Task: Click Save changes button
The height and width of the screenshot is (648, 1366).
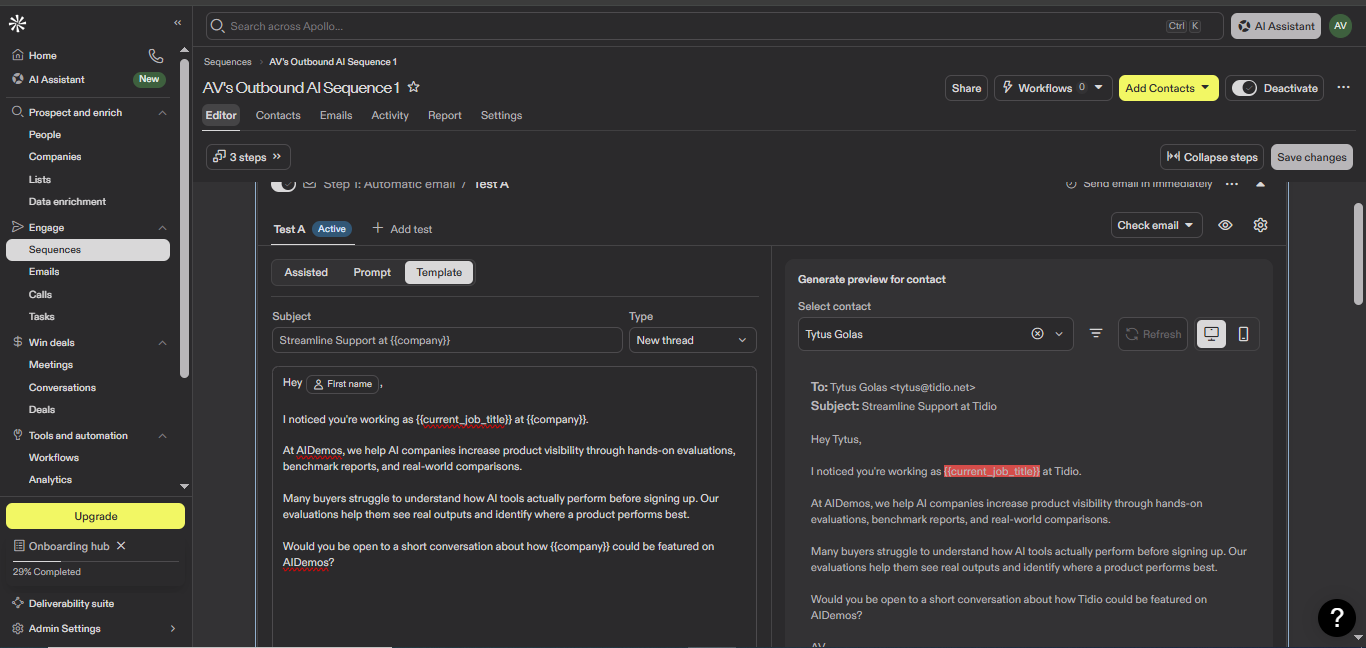Action: (x=1312, y=157)
